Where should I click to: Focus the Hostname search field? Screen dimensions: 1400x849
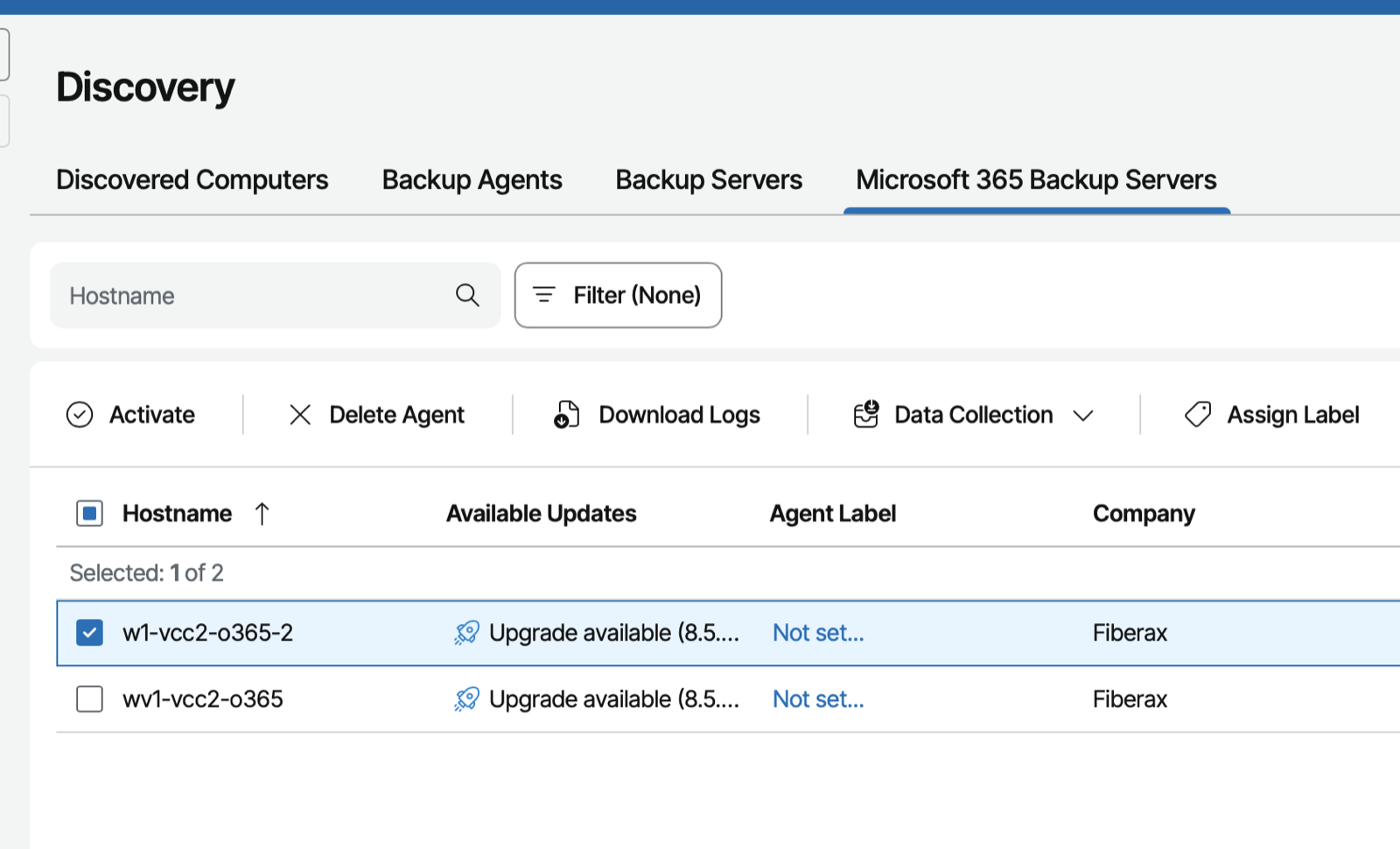point(275,296)
